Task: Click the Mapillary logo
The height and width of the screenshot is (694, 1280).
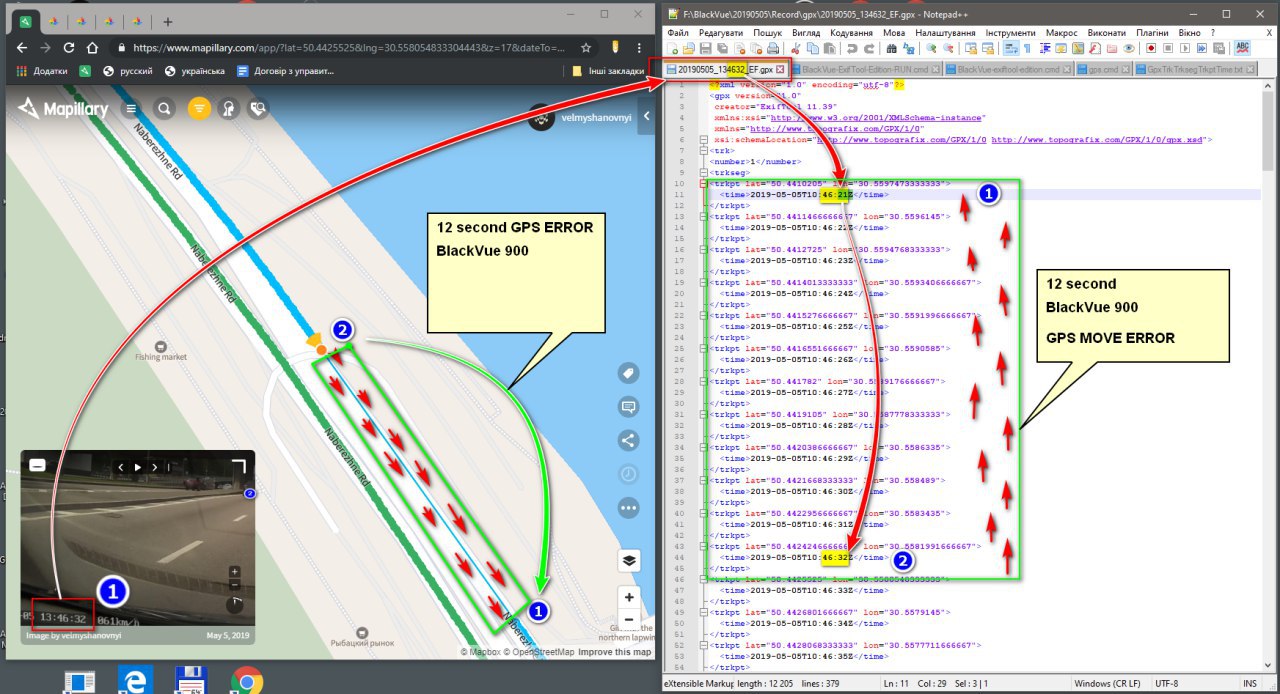Action: point(62,109)
